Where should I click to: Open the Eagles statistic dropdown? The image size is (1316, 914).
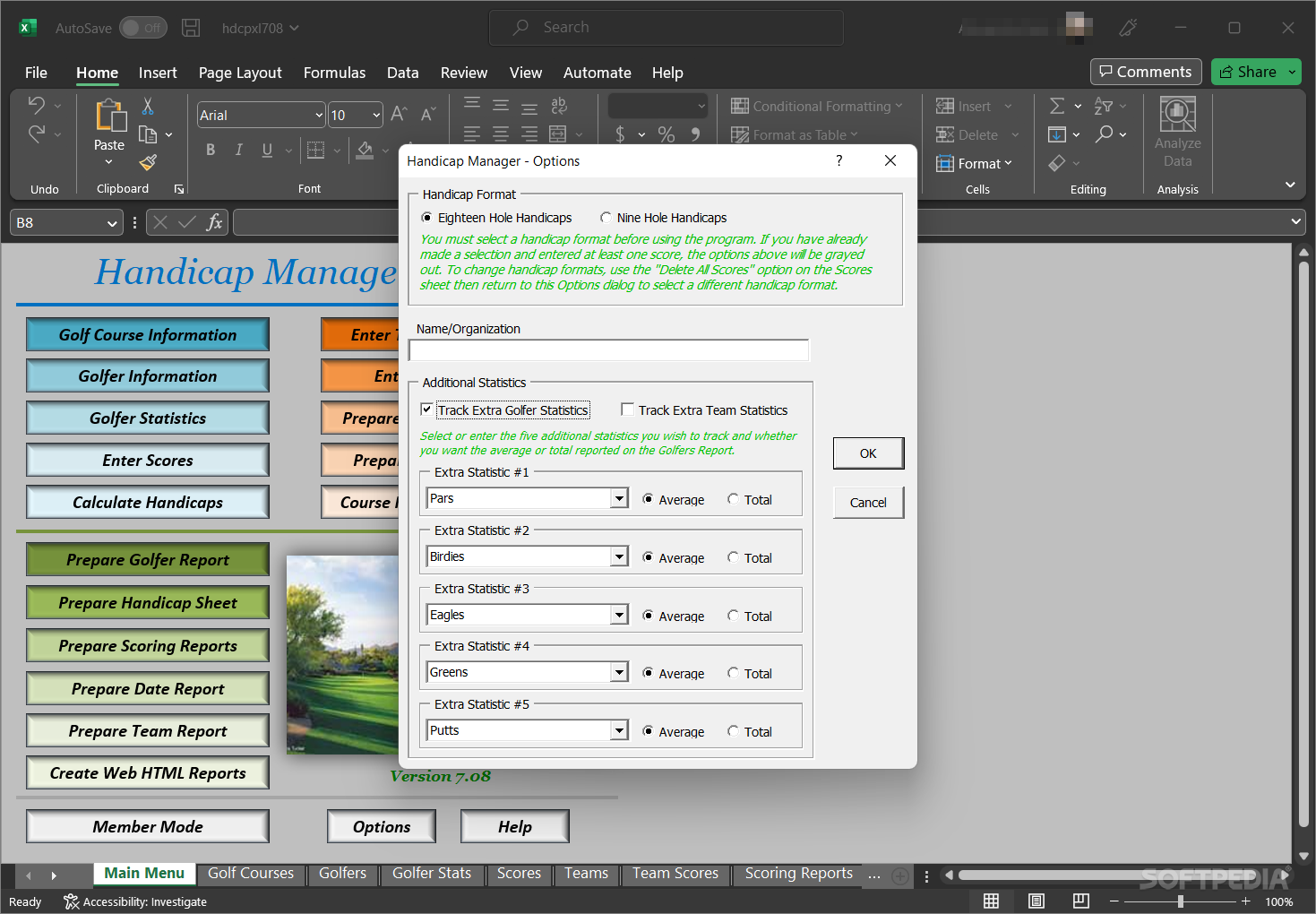(x=619, y=615)
